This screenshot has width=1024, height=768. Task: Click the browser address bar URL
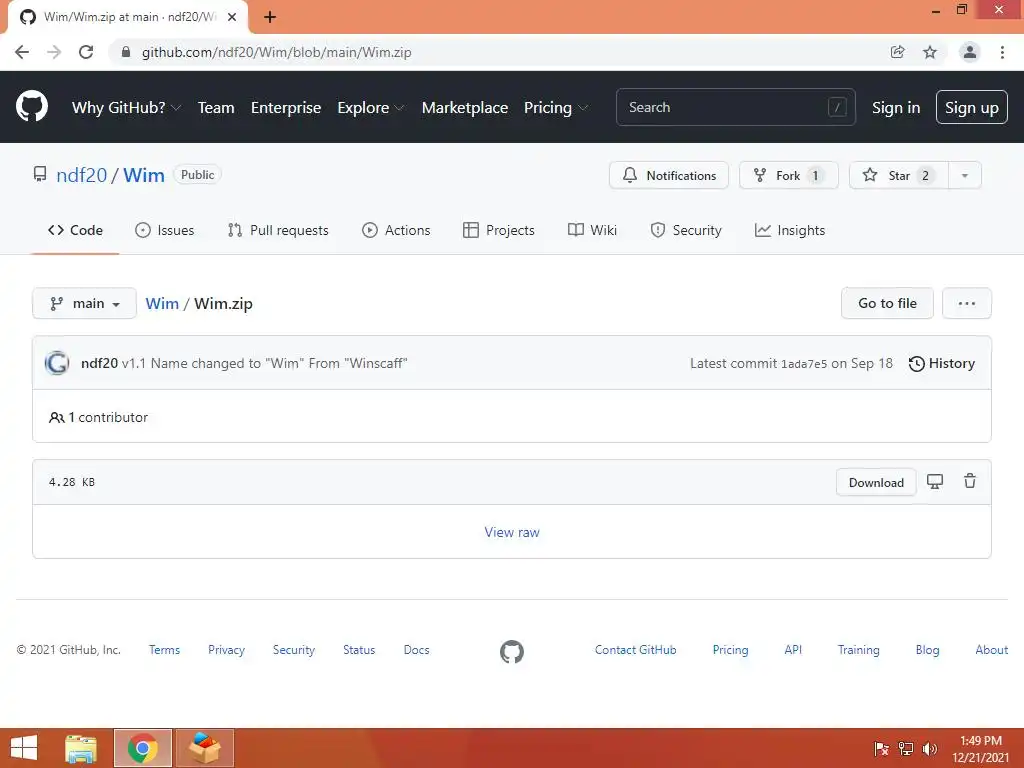coord(276,52)
